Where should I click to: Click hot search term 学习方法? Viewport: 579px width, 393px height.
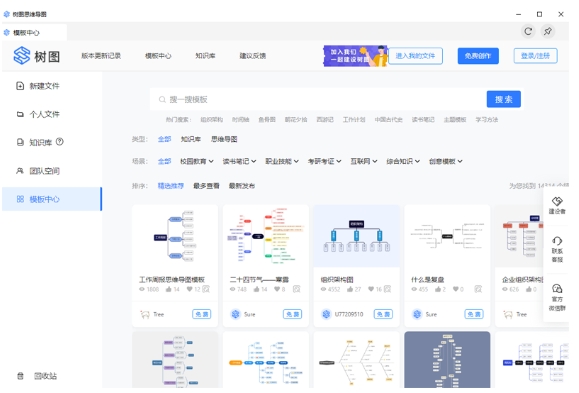pyautogui.click(x=487, y=120)
